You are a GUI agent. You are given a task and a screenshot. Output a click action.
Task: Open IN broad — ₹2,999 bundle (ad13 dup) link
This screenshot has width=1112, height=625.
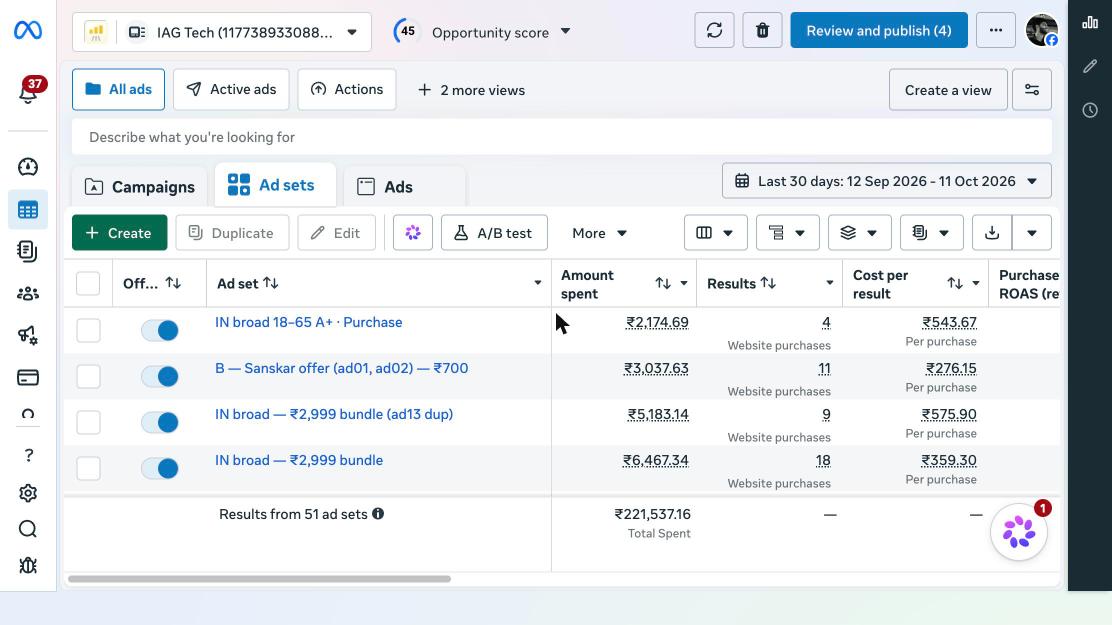(x=334, y=414)
